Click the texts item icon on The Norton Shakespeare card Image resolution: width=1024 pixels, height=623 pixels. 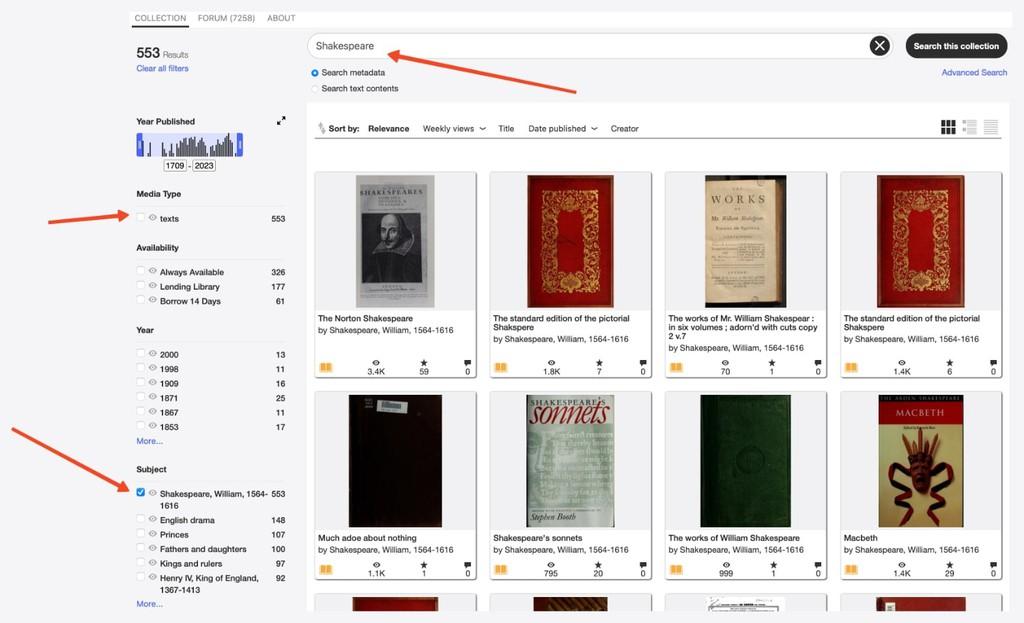[326, 367]
